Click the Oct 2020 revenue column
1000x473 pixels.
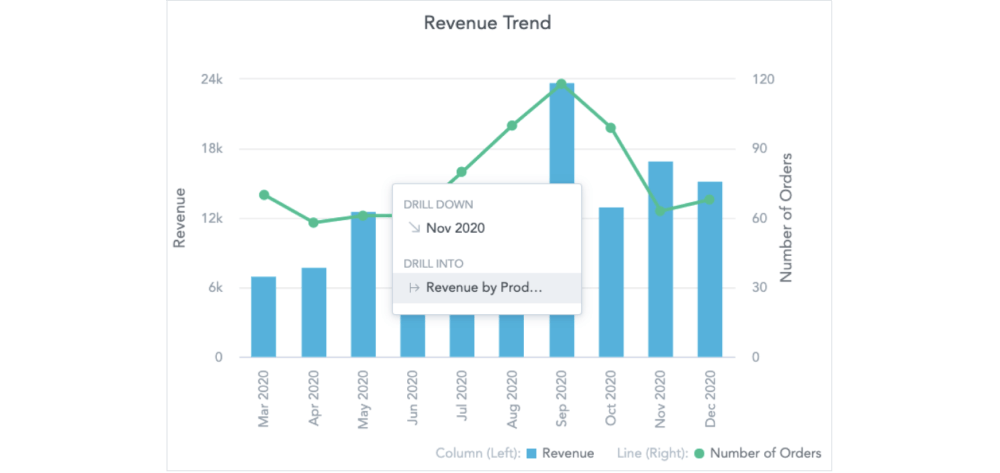tap(611, 282)
